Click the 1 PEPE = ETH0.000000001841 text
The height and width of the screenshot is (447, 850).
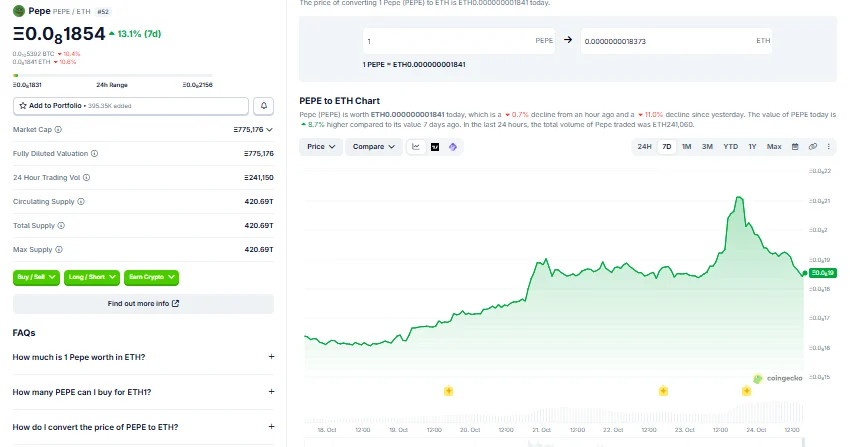click(414, 64)
